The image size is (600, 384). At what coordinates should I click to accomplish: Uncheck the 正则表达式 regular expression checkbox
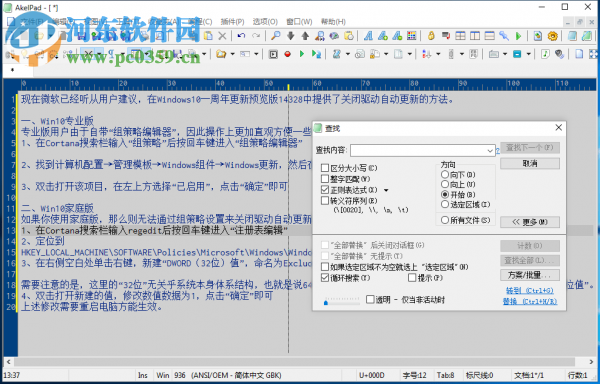(x=325, y=190)
